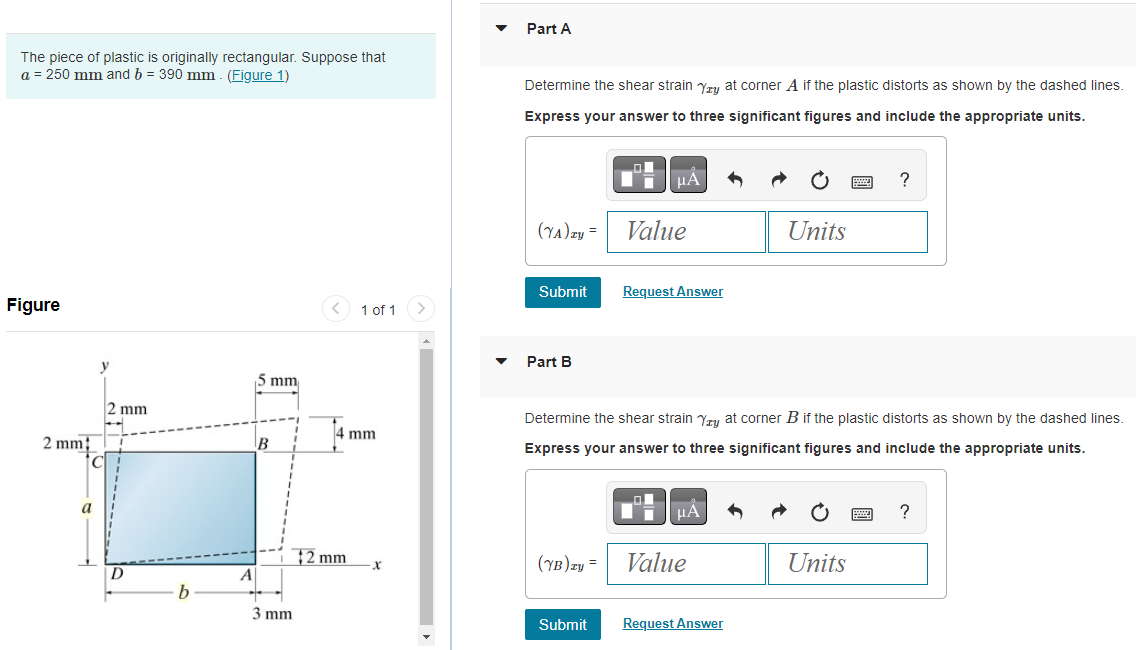Viewport: 1136px width, 650px height.
Task: Reset Part A answer with circular arrow
Action: pos(819,180)
